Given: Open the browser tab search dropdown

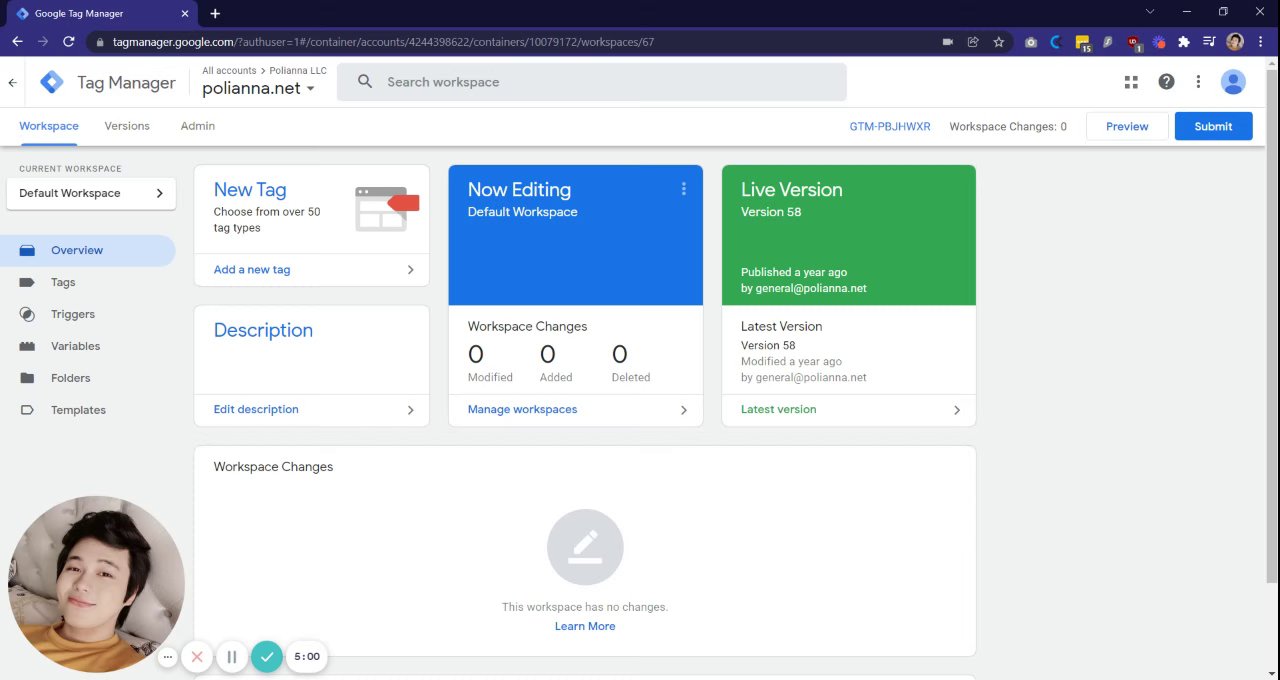Looking at the screenshot, I should click(1150, 12).
